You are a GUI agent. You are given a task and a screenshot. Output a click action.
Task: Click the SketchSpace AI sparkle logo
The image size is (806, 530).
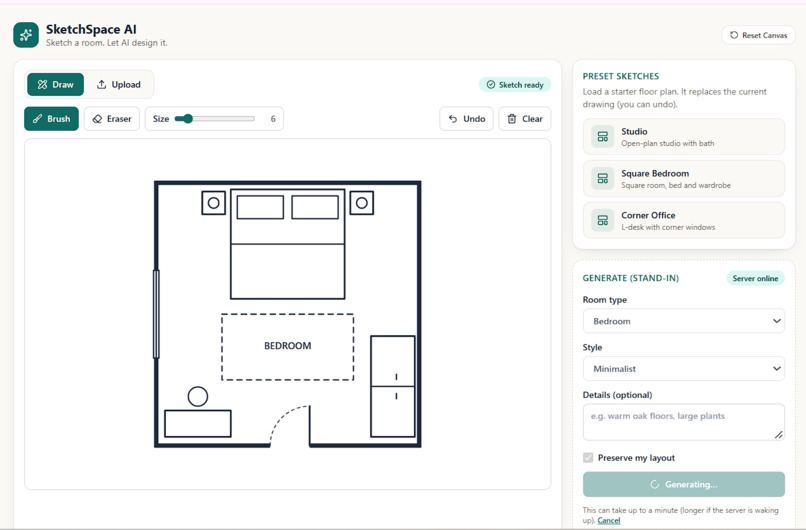pos(26,35)
